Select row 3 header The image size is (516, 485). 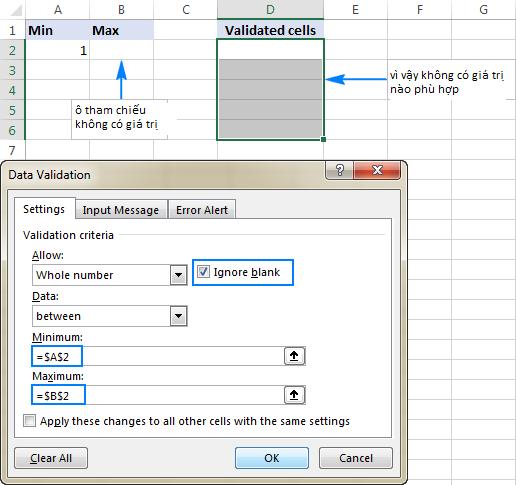coord(12,70)
